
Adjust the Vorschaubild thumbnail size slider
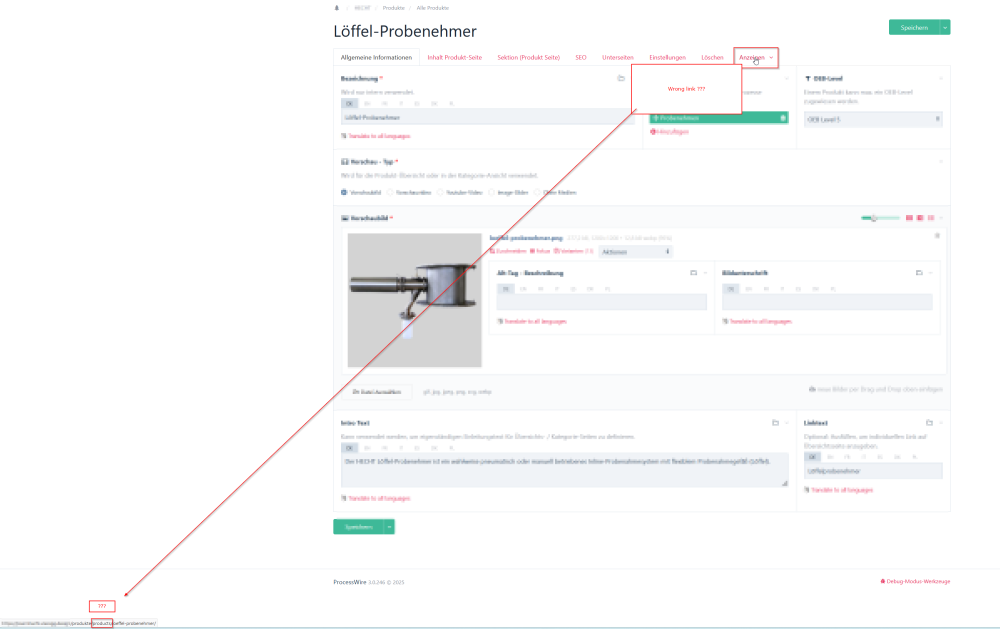(873, 217)
